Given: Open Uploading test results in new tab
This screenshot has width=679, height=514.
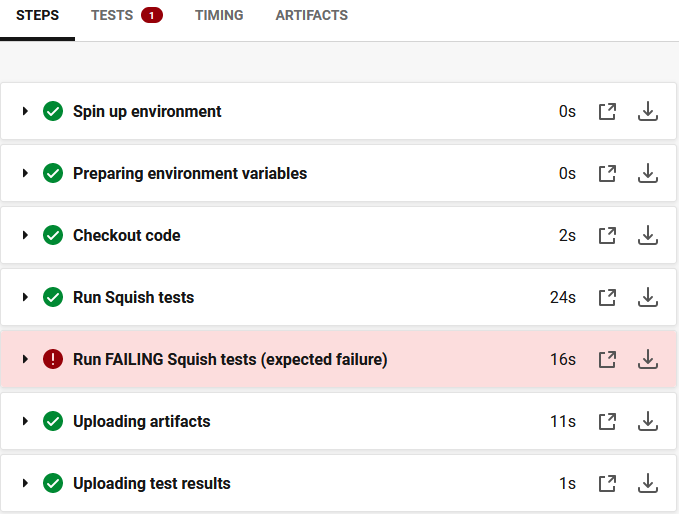Looking at the screenshot, I should pos(607,484).
